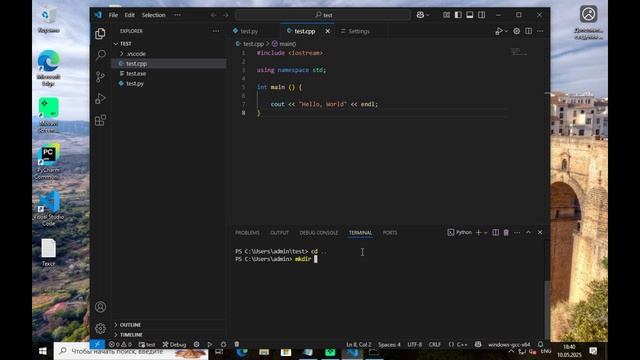
Task: Create a new terminal with plus icon
Action: tap(479, 233)
